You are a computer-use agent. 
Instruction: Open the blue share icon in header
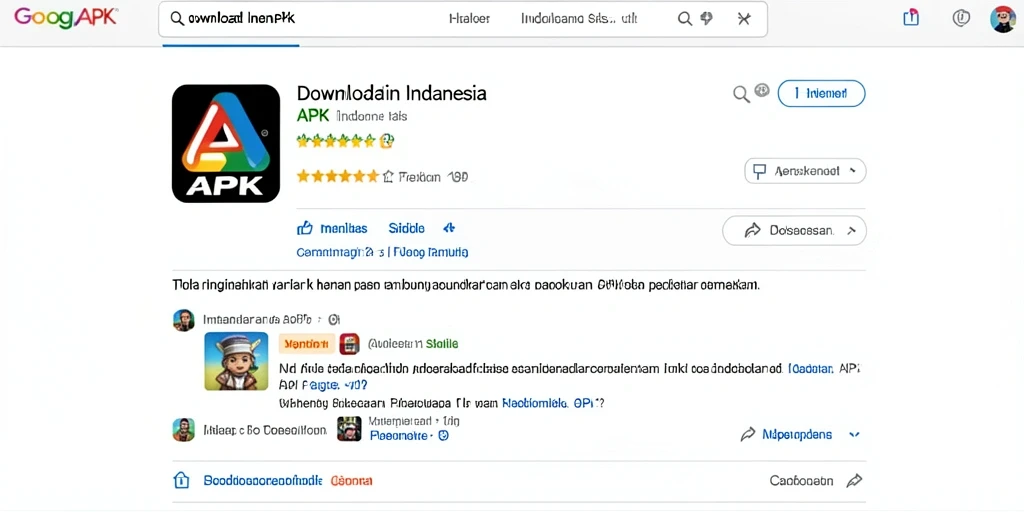[911, 18]
